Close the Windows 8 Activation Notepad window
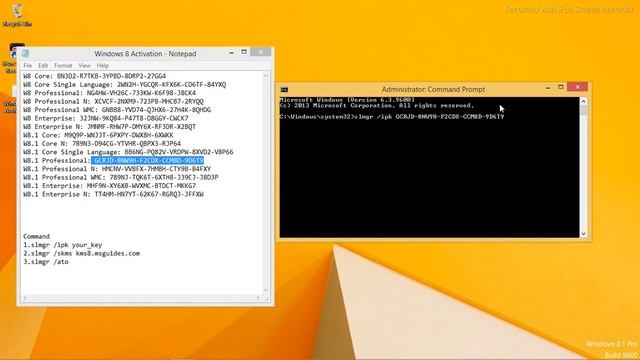This screenshot has width=640, height=360. coord(260,52)
